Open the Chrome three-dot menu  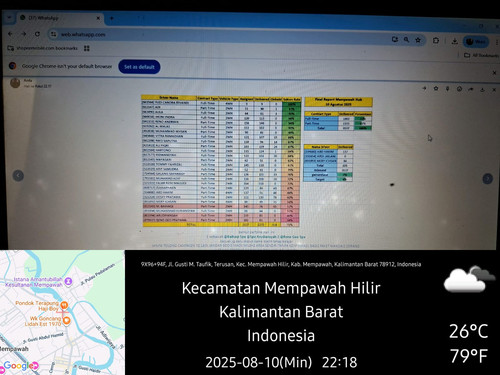click(496, 42)
